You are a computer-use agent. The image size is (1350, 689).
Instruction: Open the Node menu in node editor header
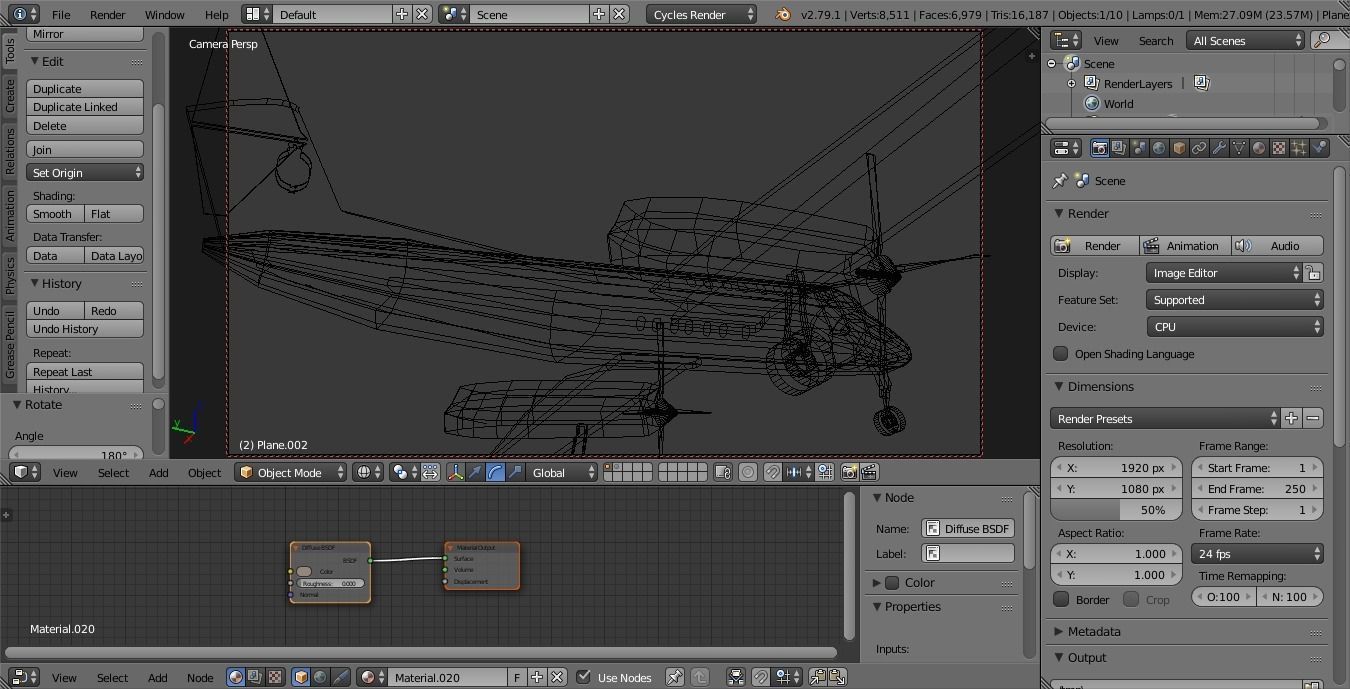tap(200, 677)
